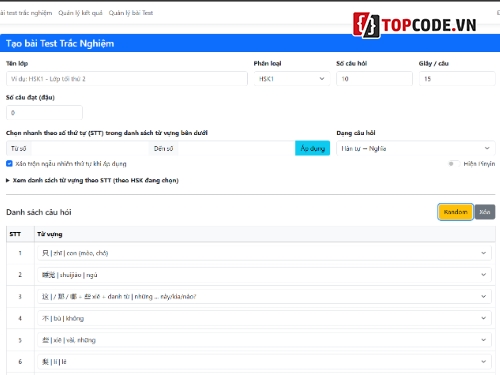Open Quản lý bài Test nav item
The width and height of the screenshot is (500, 375).
tap(131, 13)
